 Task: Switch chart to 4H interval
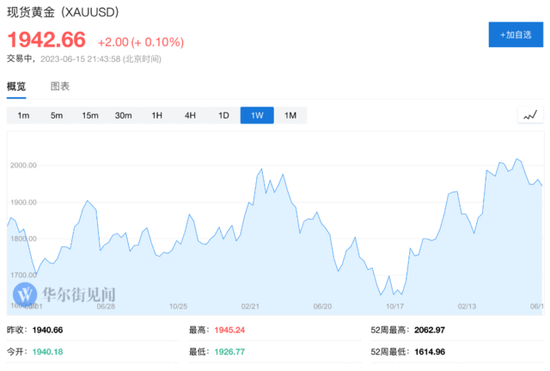point(190,115)
